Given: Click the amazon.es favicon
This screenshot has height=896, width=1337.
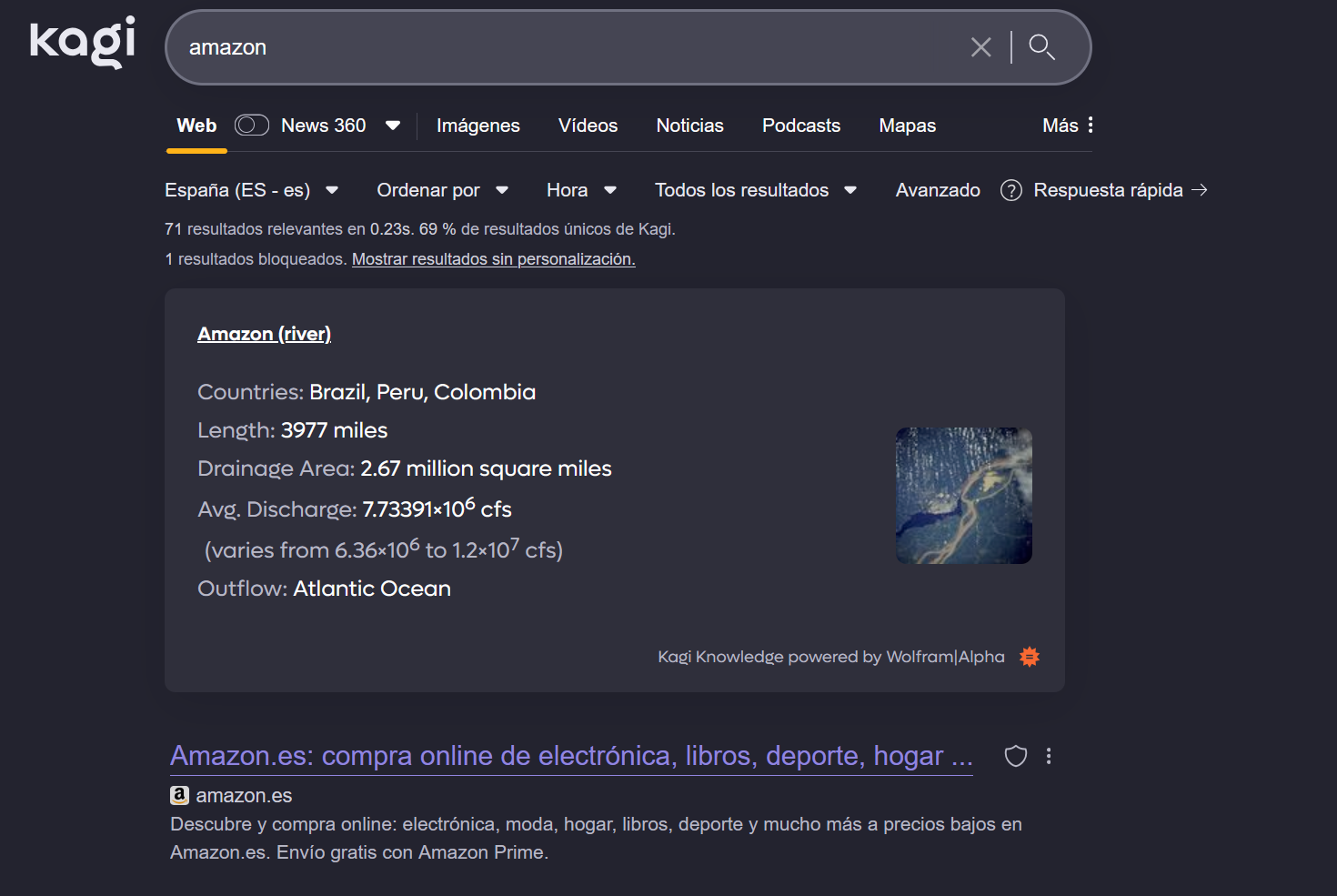Looking at the screenshot, I should point(180,795).
